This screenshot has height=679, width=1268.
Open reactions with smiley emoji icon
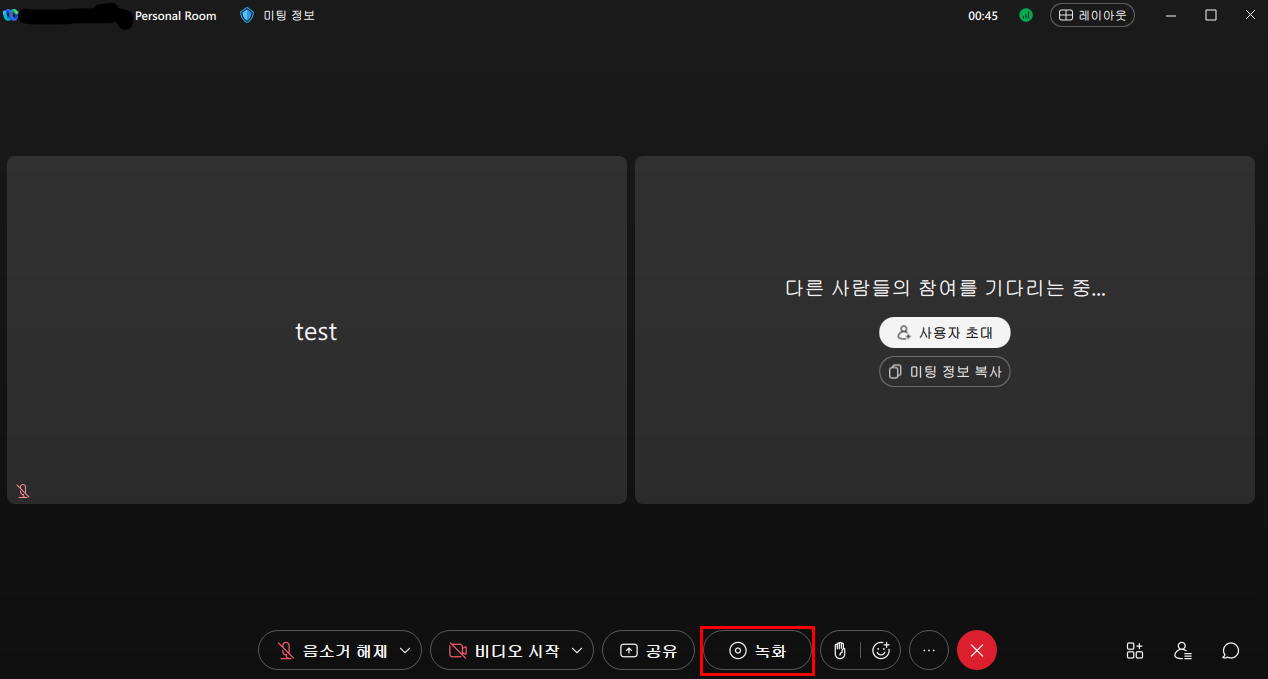tap(881, 650)
